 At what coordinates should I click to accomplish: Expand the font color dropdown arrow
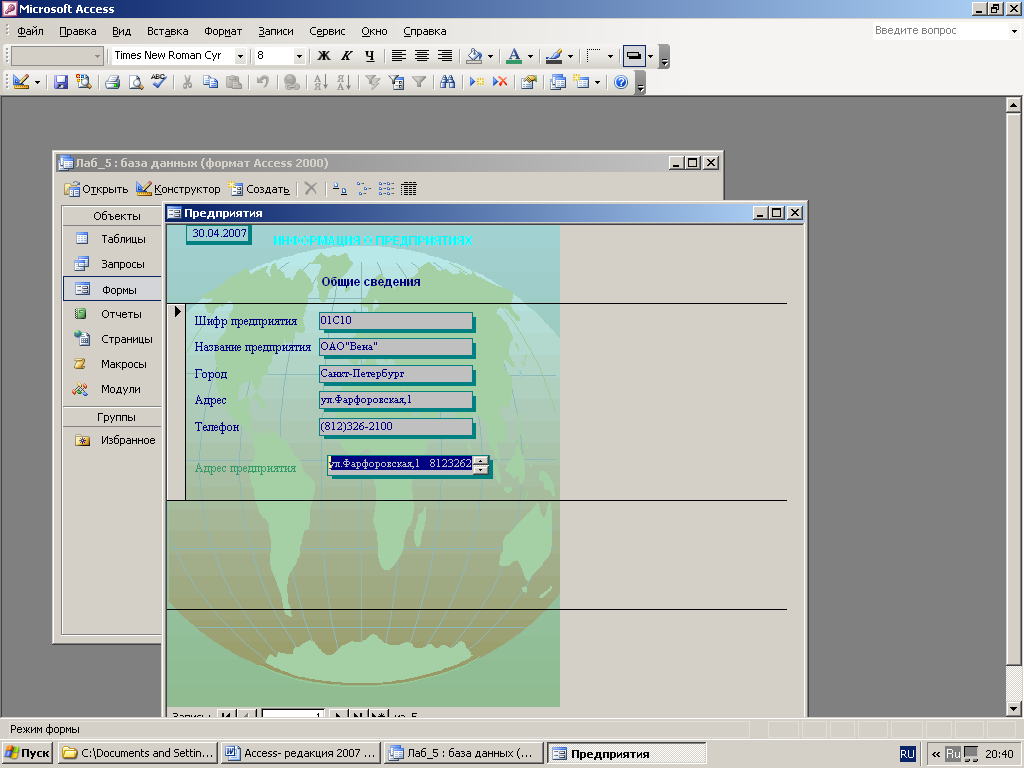(x=530, y=56)
